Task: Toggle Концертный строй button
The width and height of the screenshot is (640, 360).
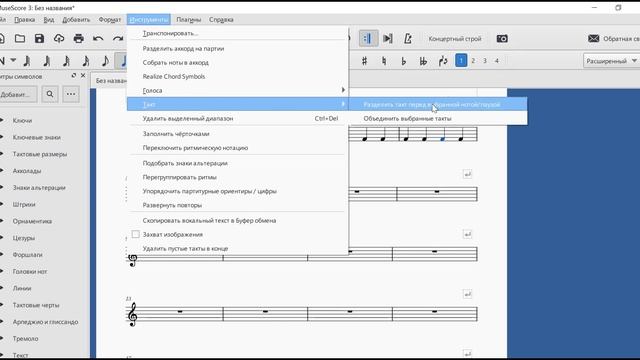Action: 455,39
